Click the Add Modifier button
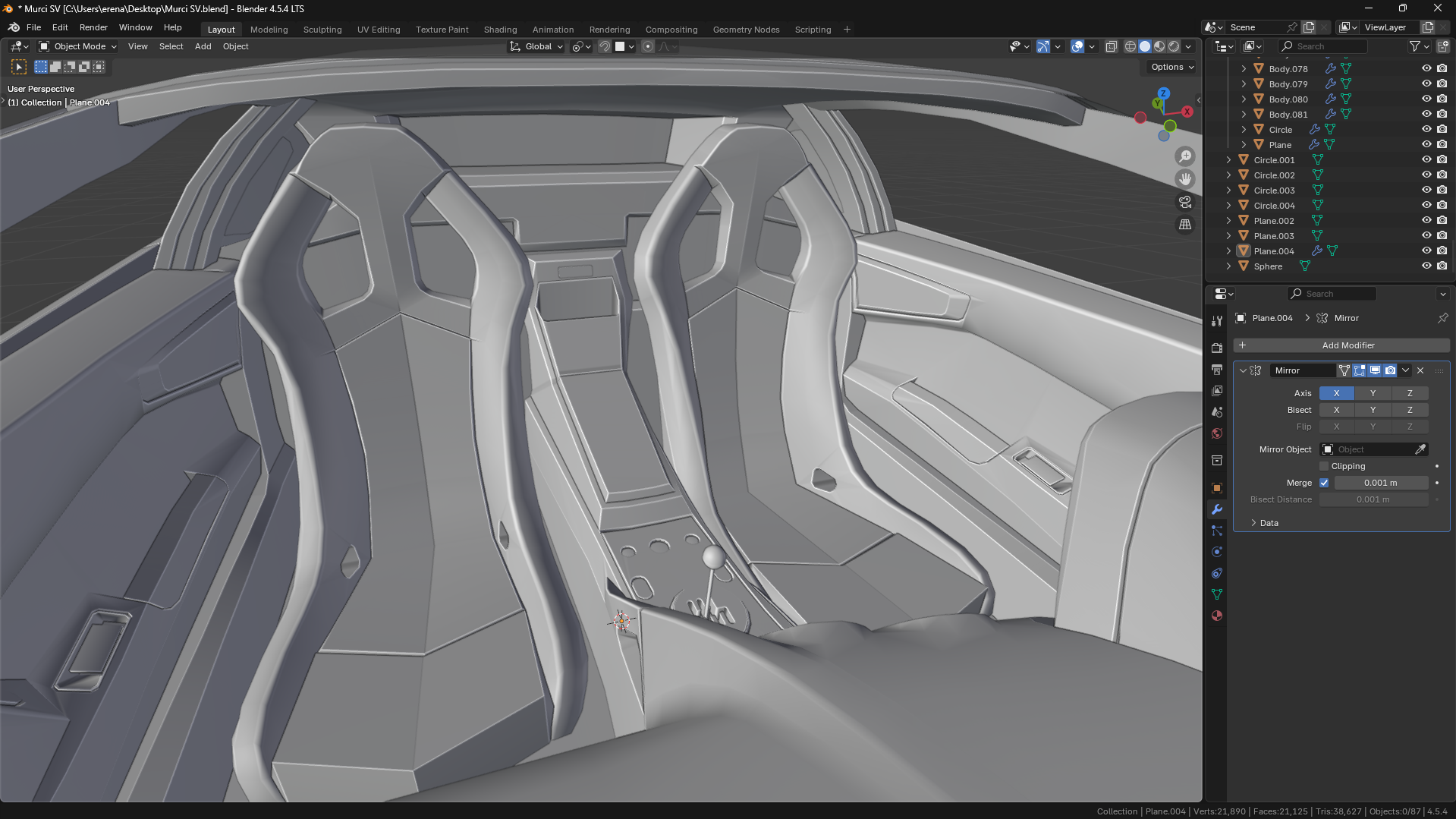 pos(1341,345)
